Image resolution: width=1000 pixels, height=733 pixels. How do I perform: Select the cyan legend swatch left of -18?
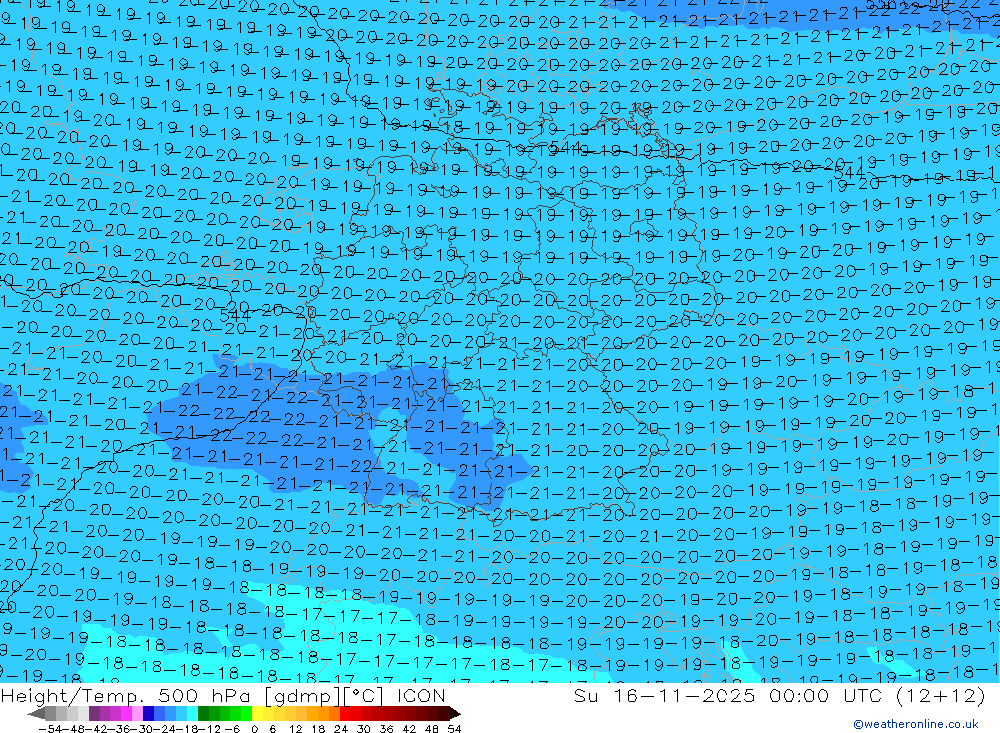[192, 713]
